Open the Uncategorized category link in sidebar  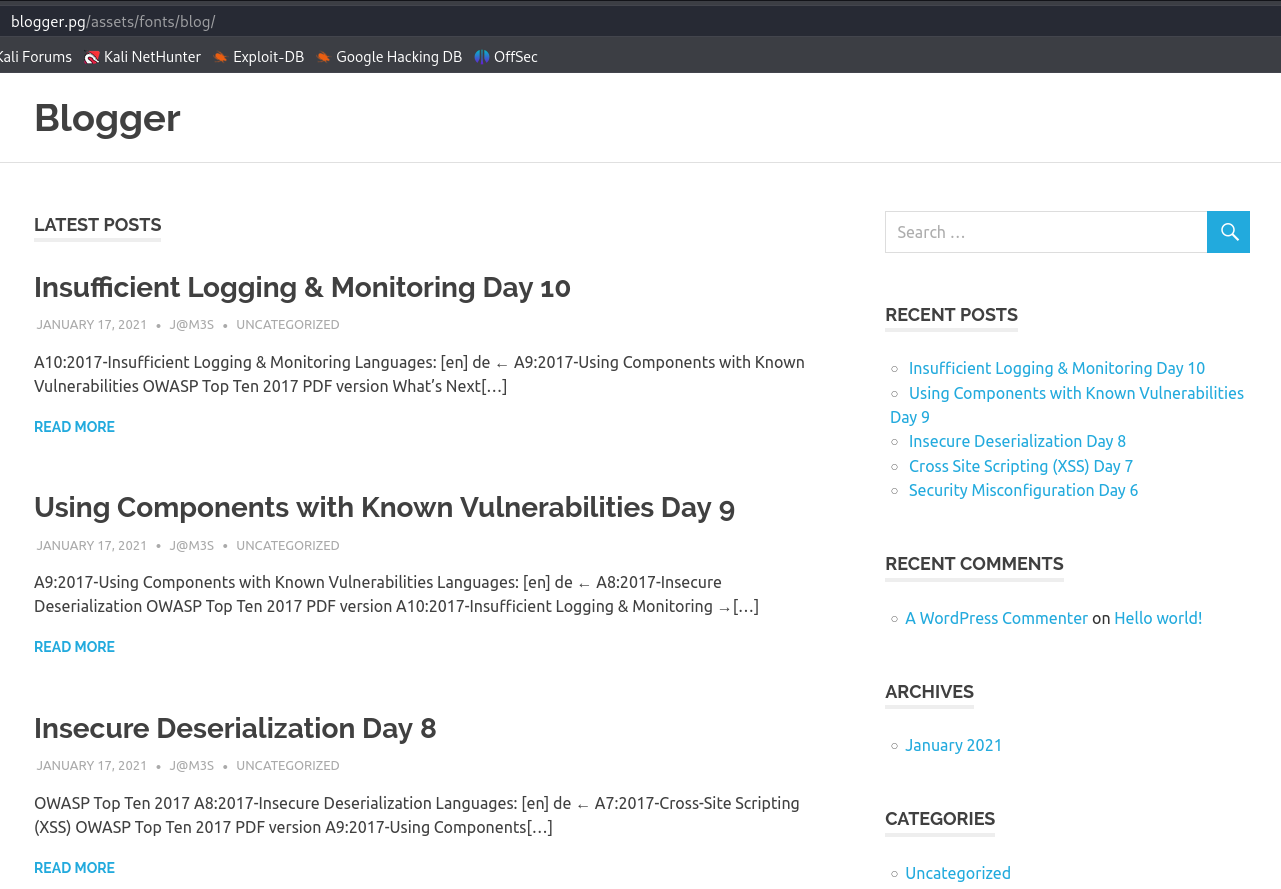click(x=958, y=873)
